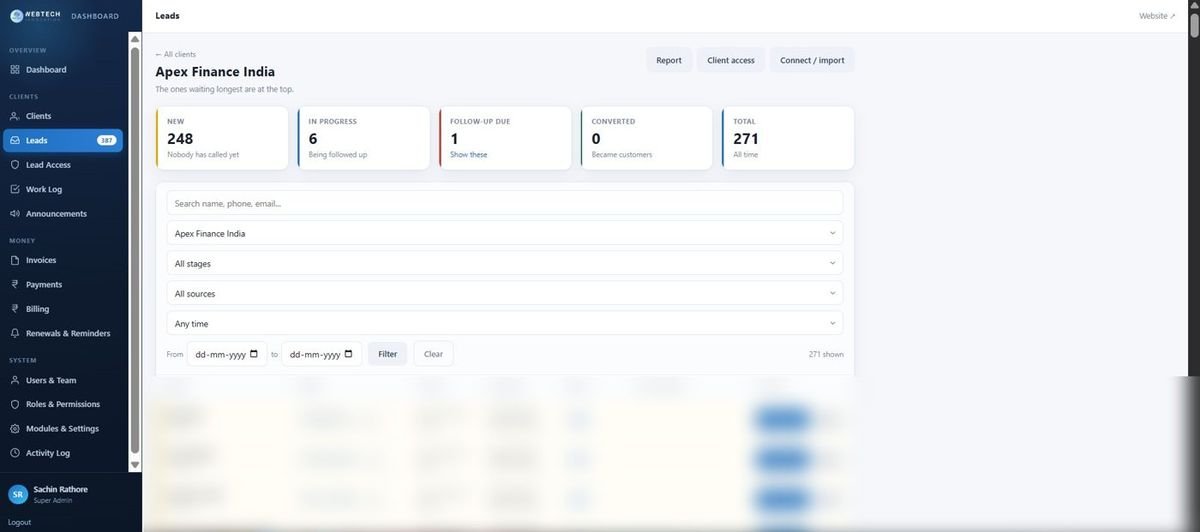Click the Converted 0 stat card
The image size is (1200, 532).
click(646, 138)
